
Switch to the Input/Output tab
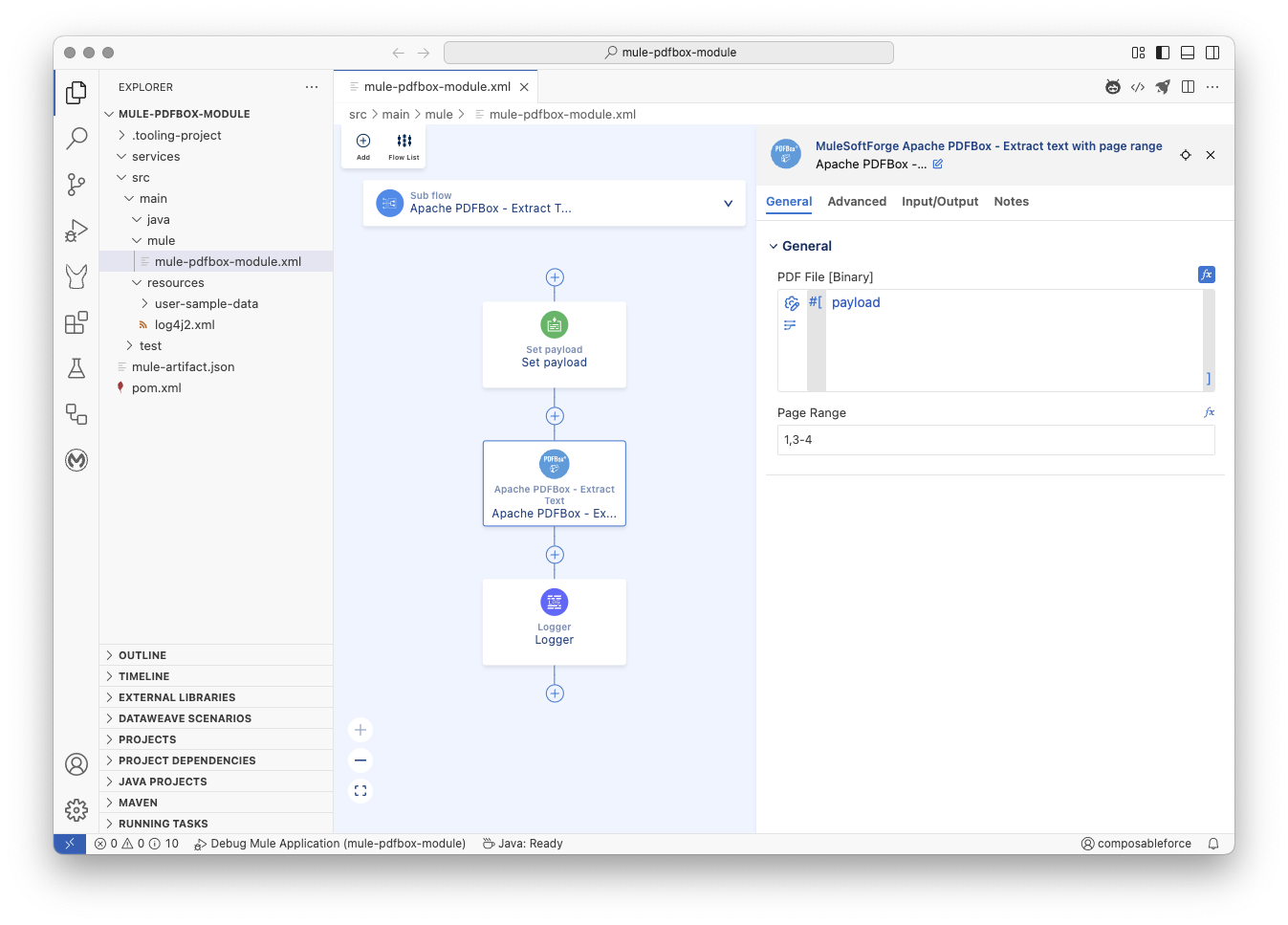point(939,202)
